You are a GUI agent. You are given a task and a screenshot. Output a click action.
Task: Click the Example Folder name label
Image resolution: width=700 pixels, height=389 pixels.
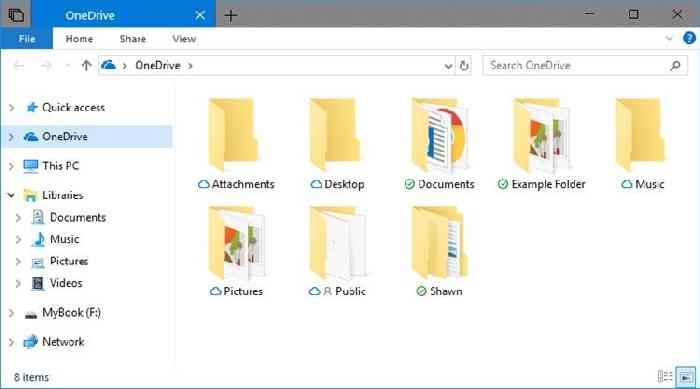coord(548,184)
